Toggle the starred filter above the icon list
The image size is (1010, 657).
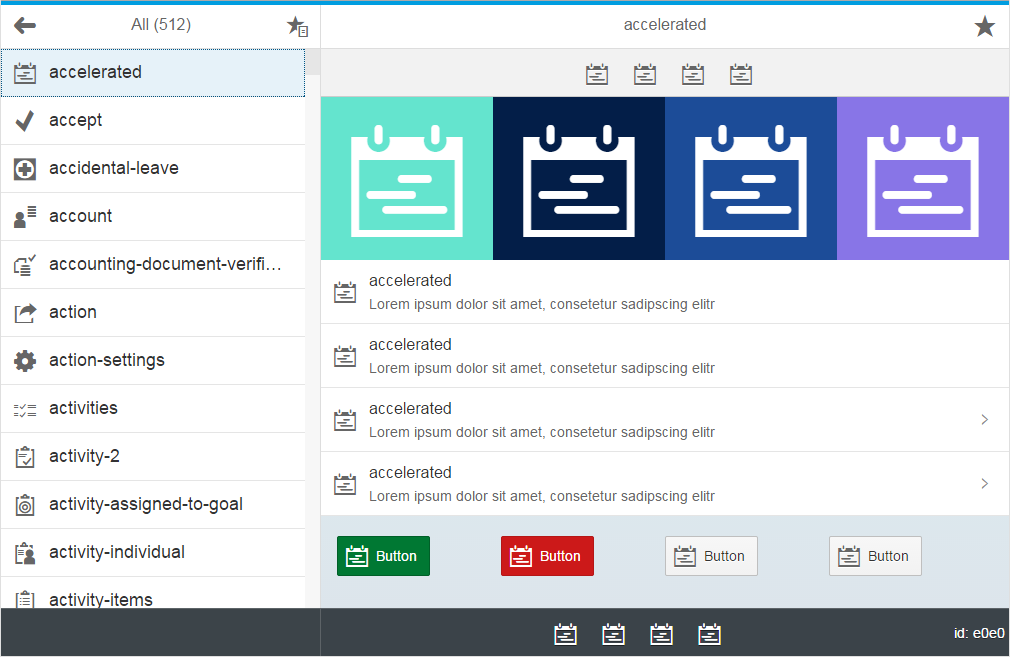tap(296, 25)
